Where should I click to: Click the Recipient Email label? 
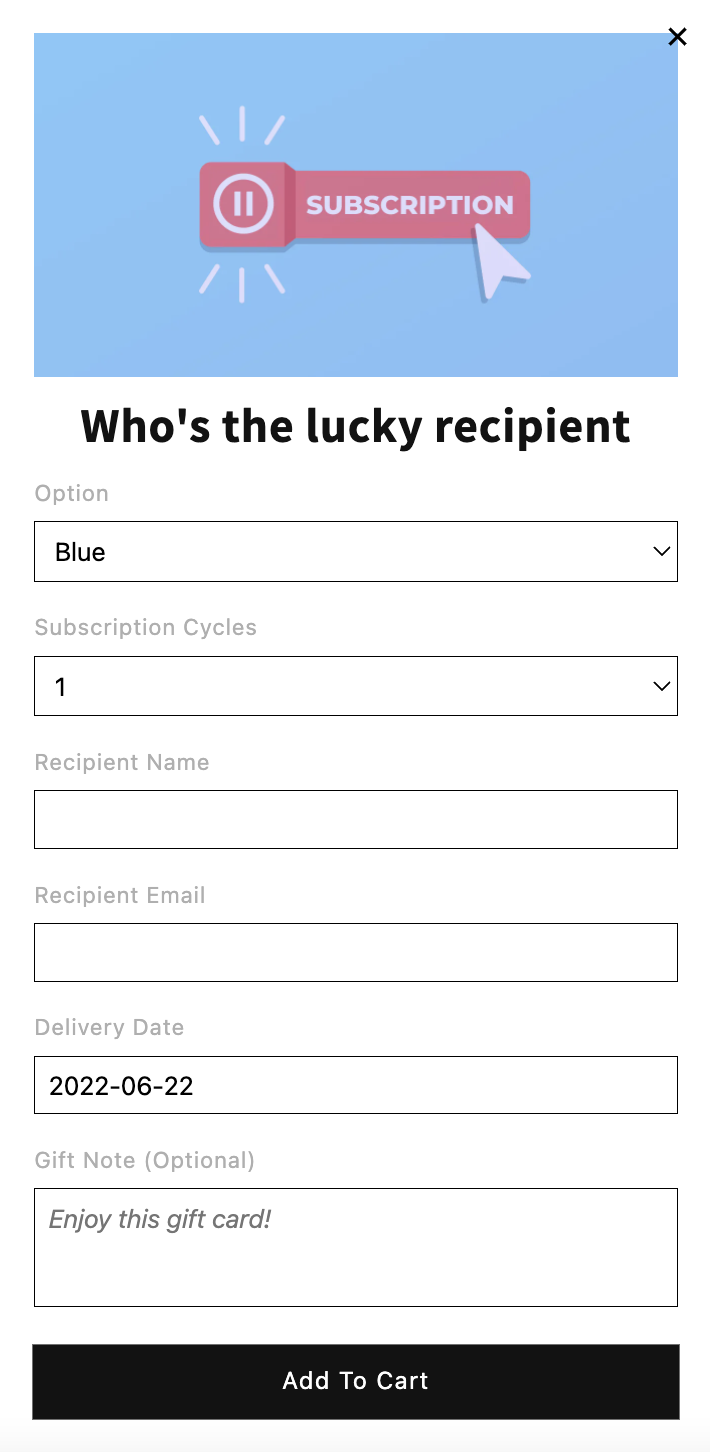[x=120, y=895]
